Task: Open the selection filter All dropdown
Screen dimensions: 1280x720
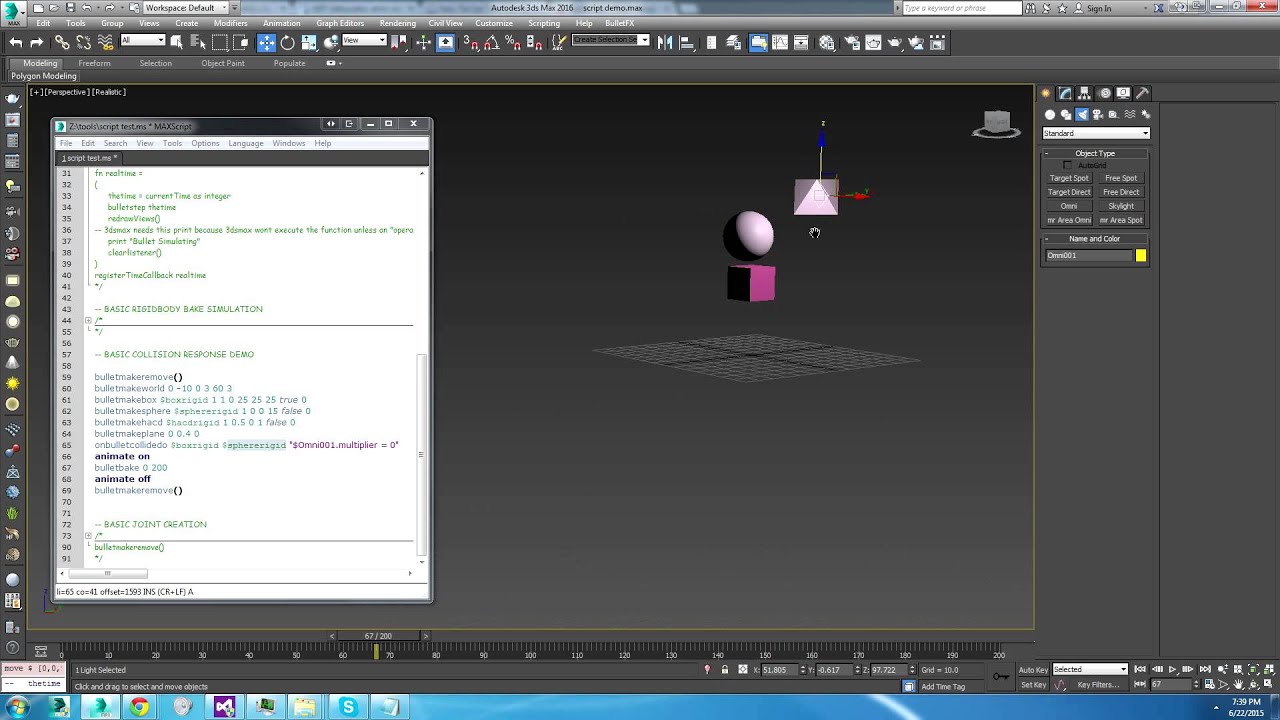Action: pyautogui.click(x=142, y=41)
